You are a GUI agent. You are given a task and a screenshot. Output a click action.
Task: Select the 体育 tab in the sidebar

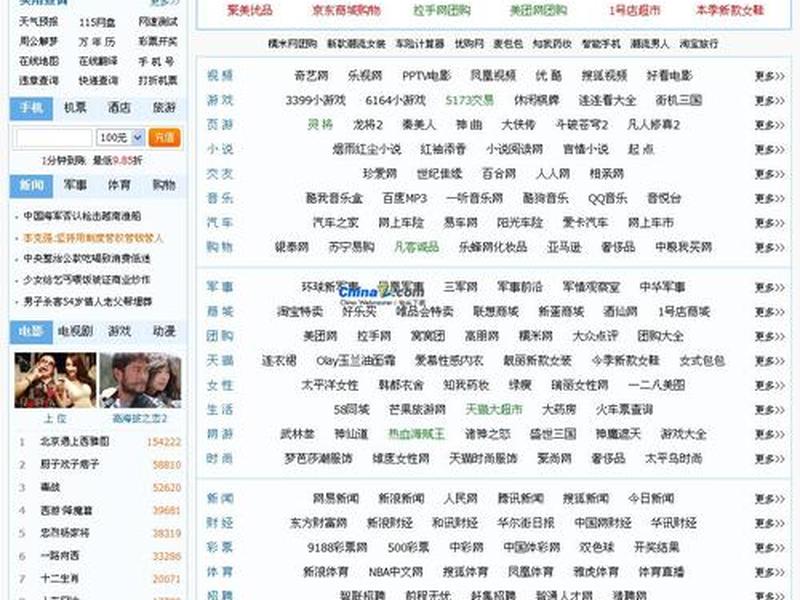(119, 185)
